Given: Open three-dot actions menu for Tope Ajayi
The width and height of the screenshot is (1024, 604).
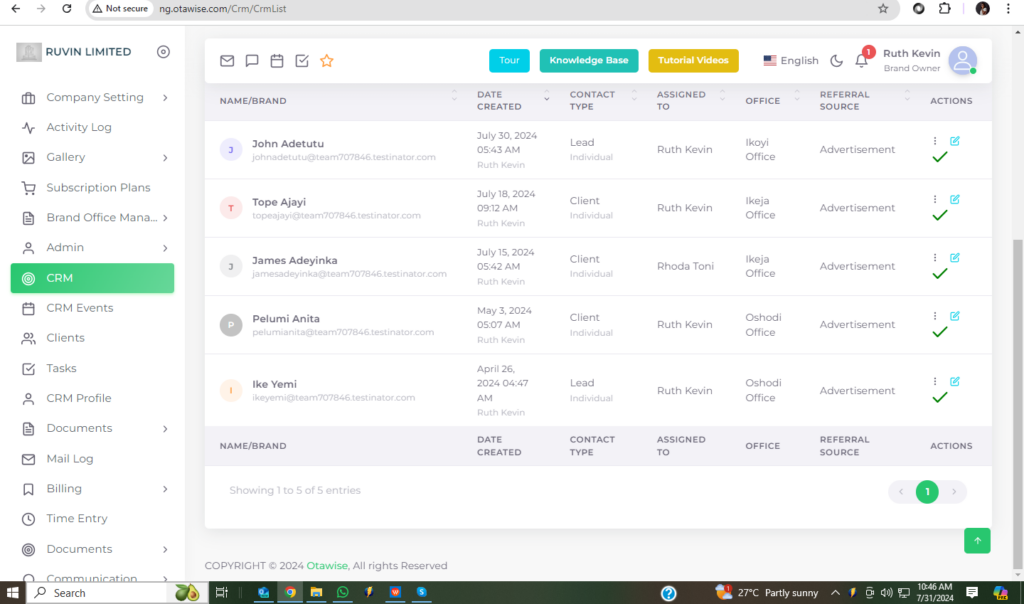Looking at the screenshot, I should (x=935, y=200).
